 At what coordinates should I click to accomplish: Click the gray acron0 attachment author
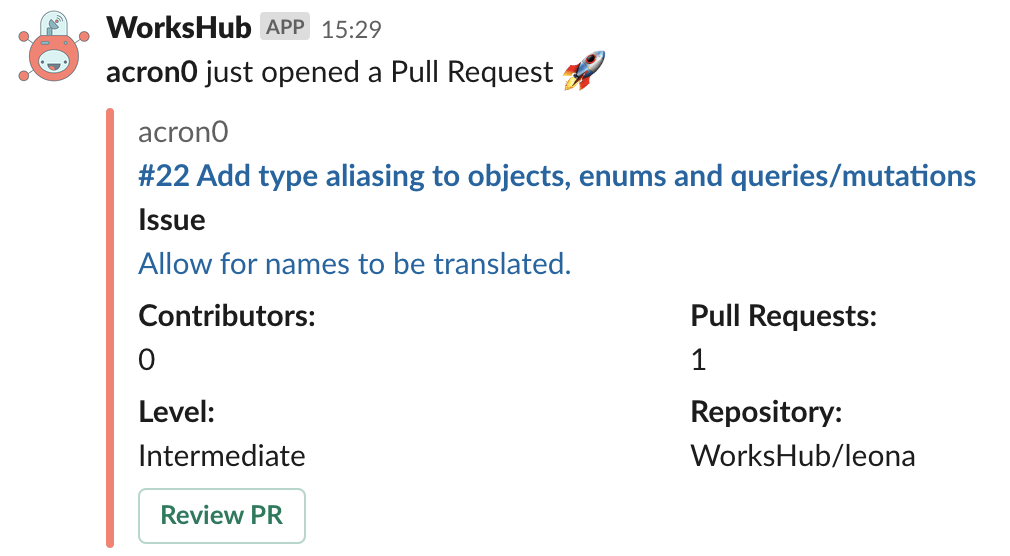(x=185, y=133)
